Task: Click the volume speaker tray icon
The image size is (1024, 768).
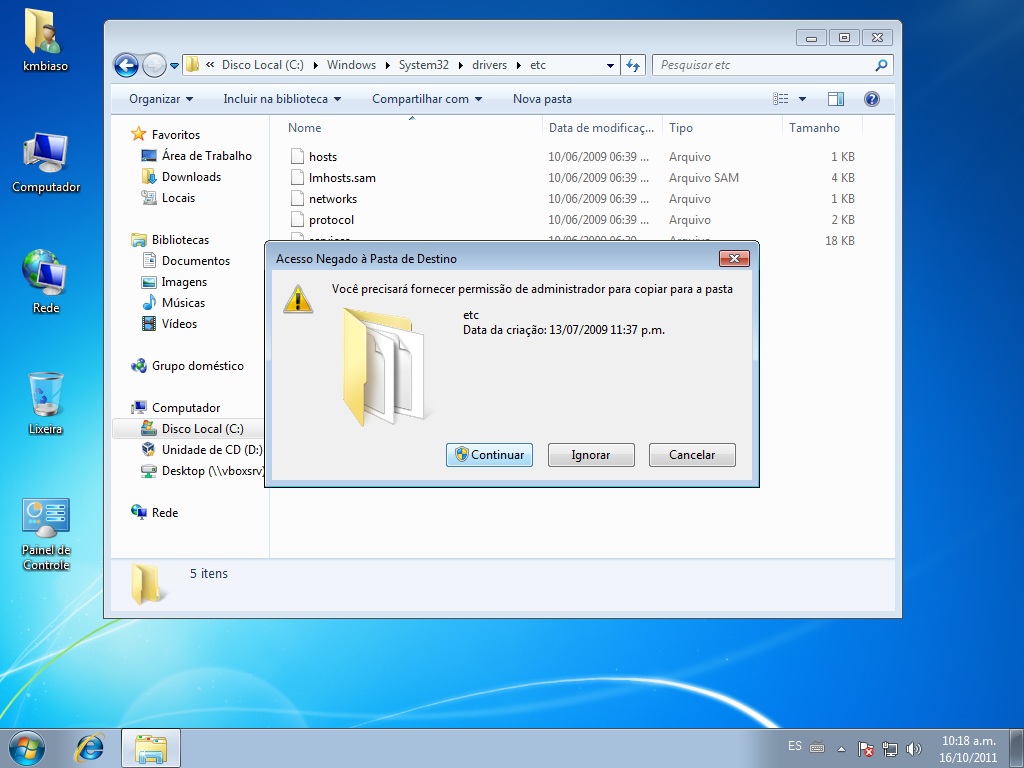Action: (x=914, y=748)
